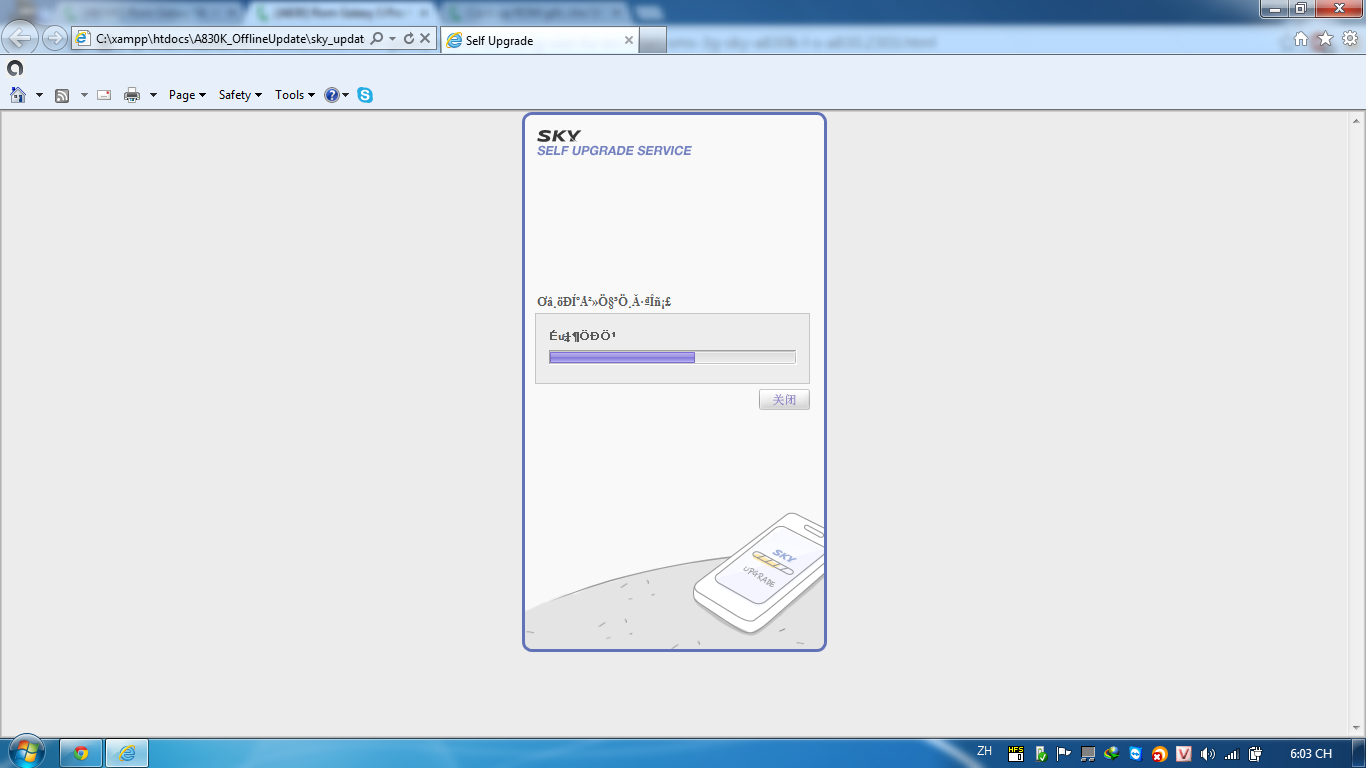The width and height of the screenshot is (1366, 768).
Task: Click the ZH language indicator in the tray
Action: coord(985,752)
